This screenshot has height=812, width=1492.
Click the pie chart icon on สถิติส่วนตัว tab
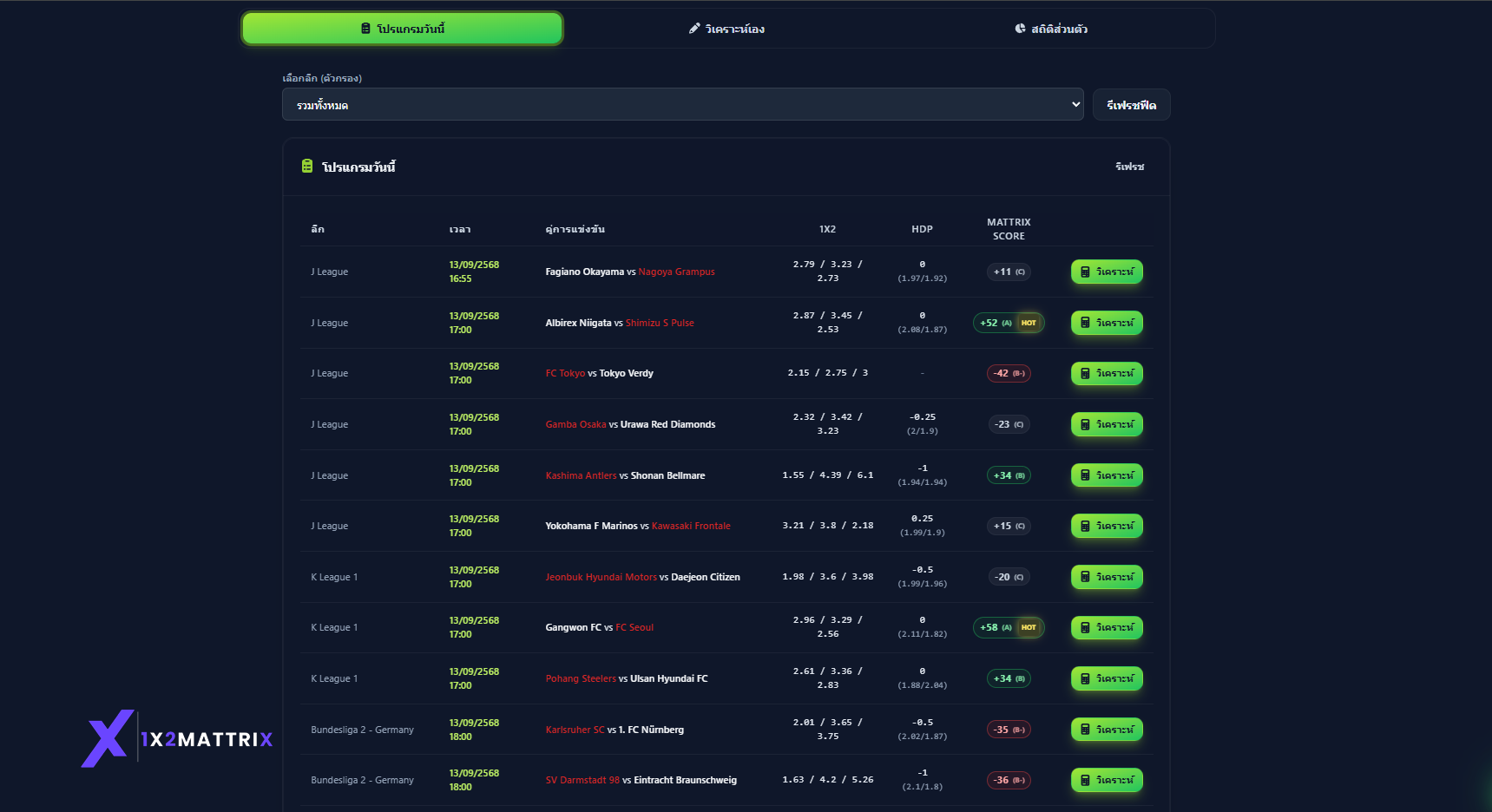point(1020,29)
